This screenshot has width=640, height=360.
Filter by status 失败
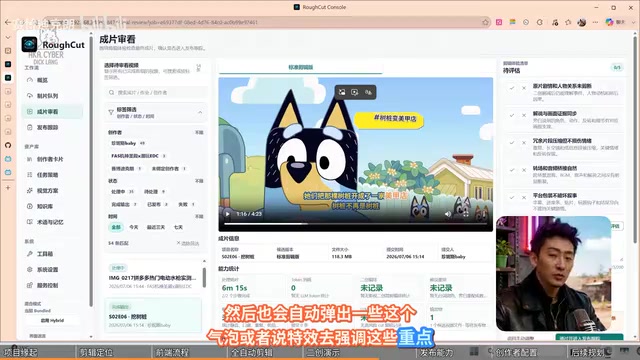[186, 204]
